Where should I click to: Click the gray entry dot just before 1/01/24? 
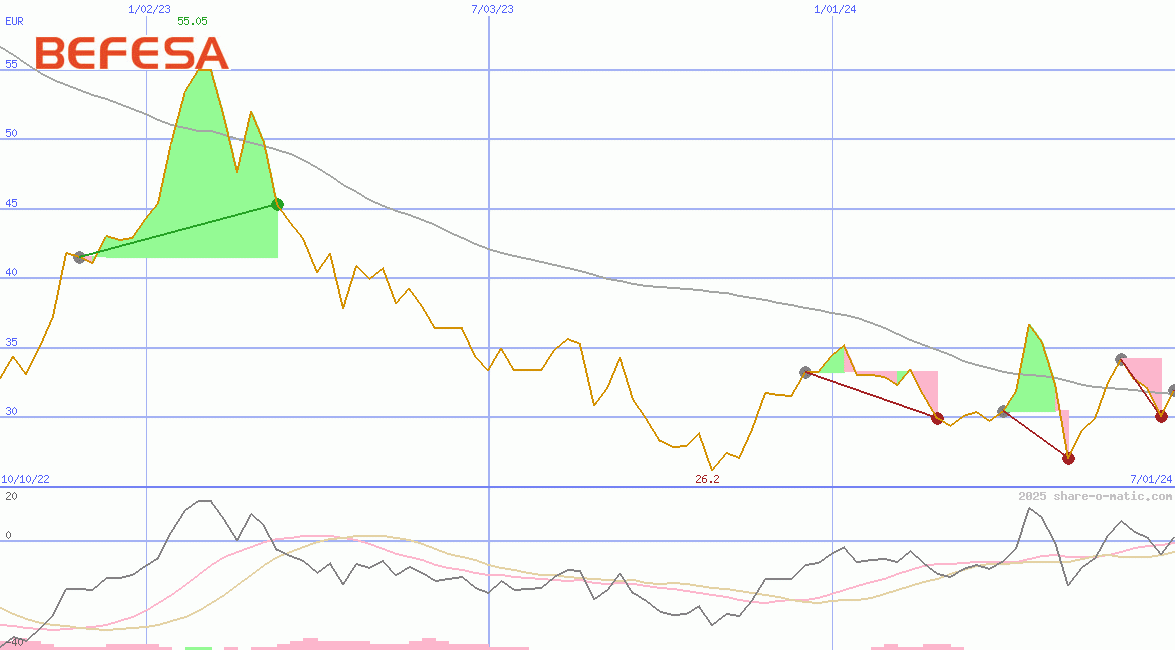[x=806, y=372]
